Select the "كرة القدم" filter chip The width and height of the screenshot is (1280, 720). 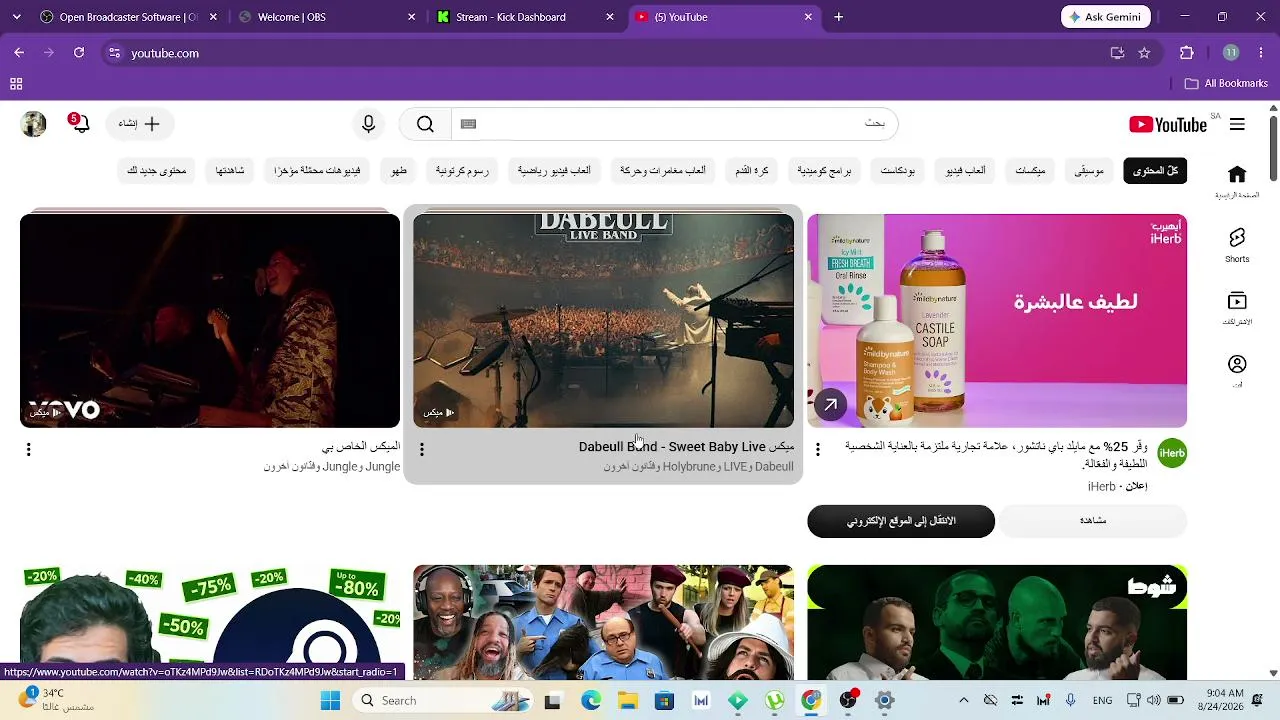(x=752, y=171)
